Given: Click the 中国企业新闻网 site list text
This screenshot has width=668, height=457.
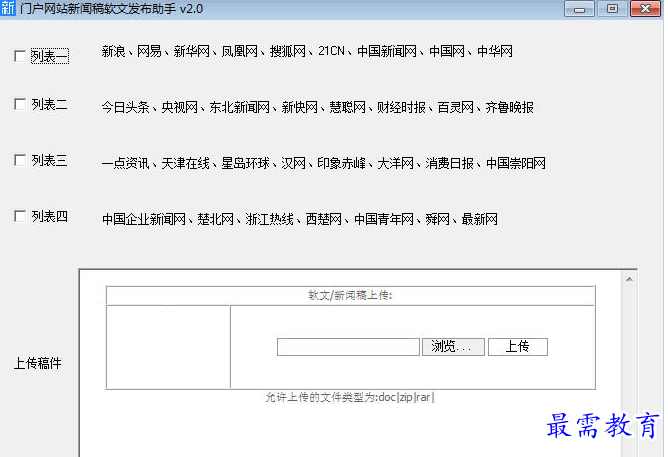Looking at the screenshot, I should [299, 219].
